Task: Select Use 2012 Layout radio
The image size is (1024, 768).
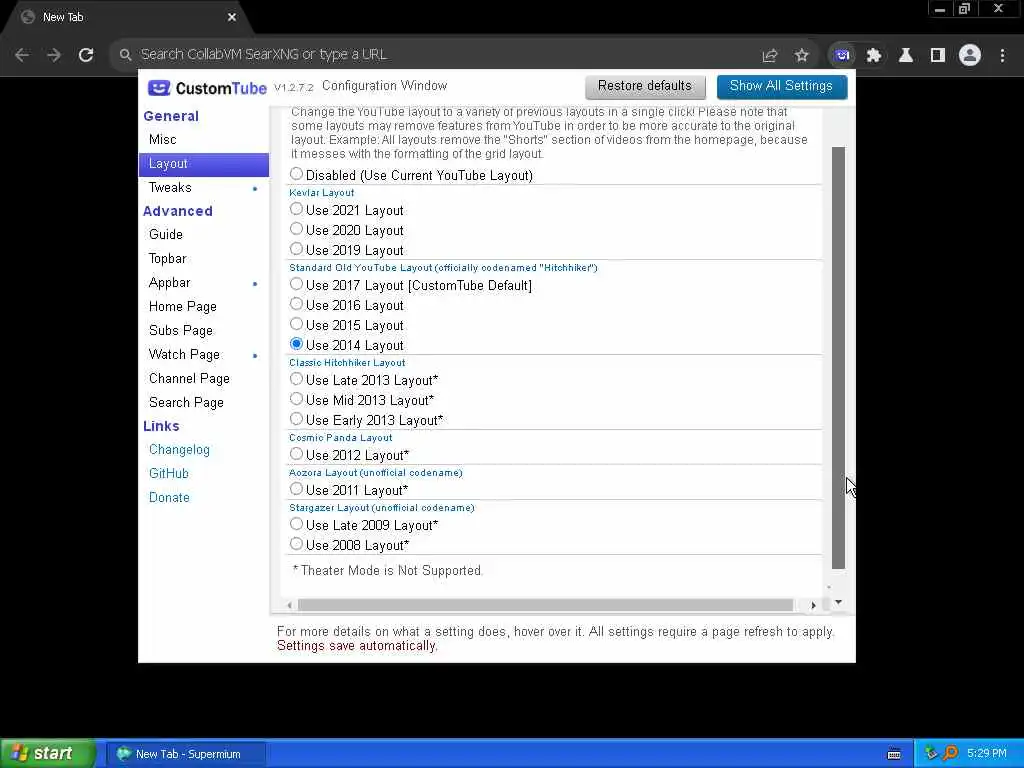Action: (x=296, y=454)
